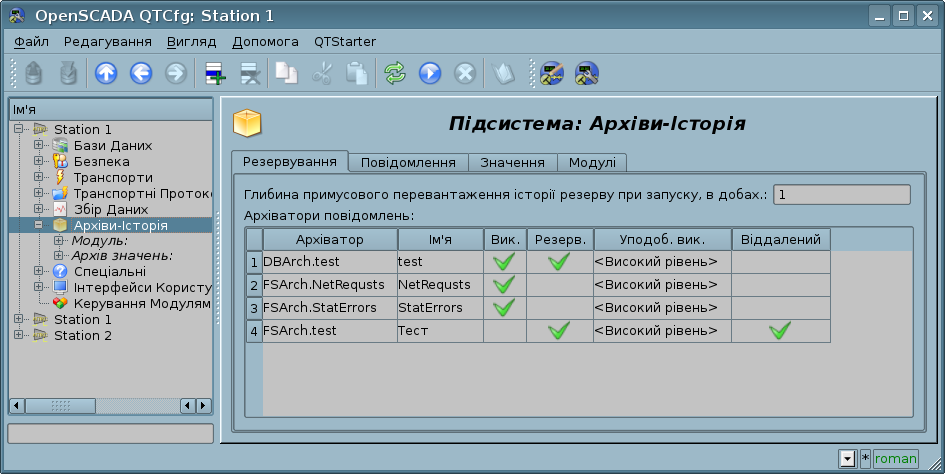Click the roman user button in status bar
Screen dimensions: 945x474
[x=895, y=459]
